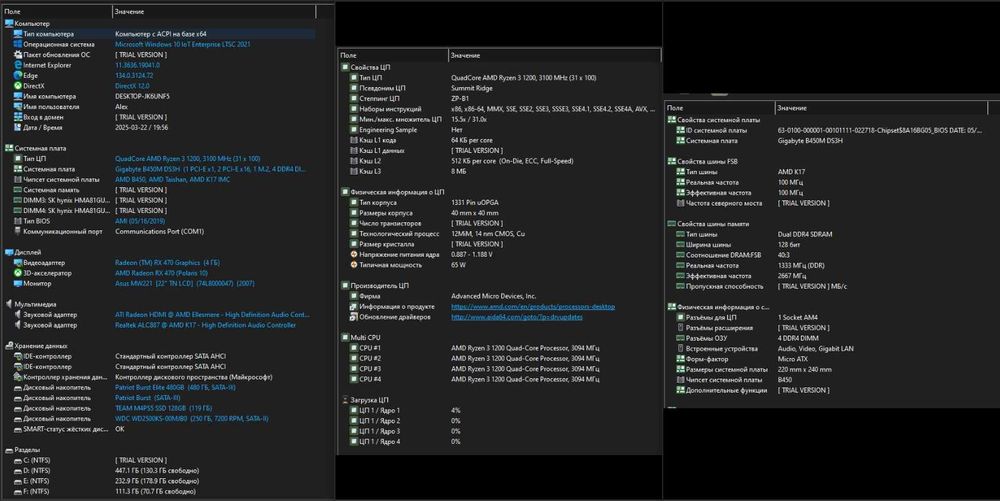1000x501 pixels.
Task: Click the Поле column header in summary panel
Action: point(56,11)
